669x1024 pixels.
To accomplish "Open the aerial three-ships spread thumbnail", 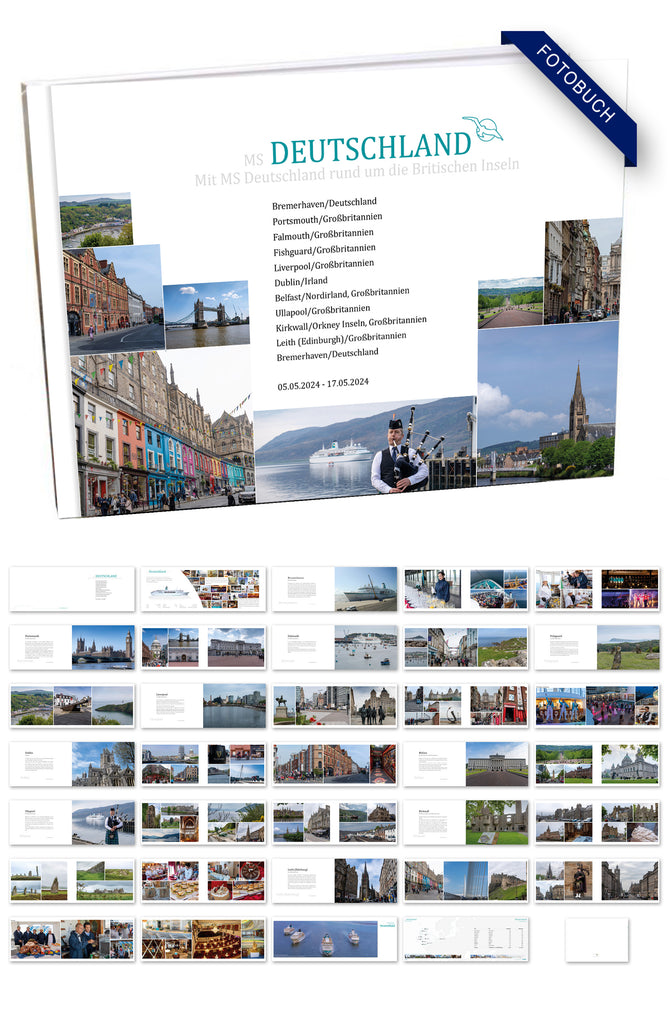I will click(334, 939).
